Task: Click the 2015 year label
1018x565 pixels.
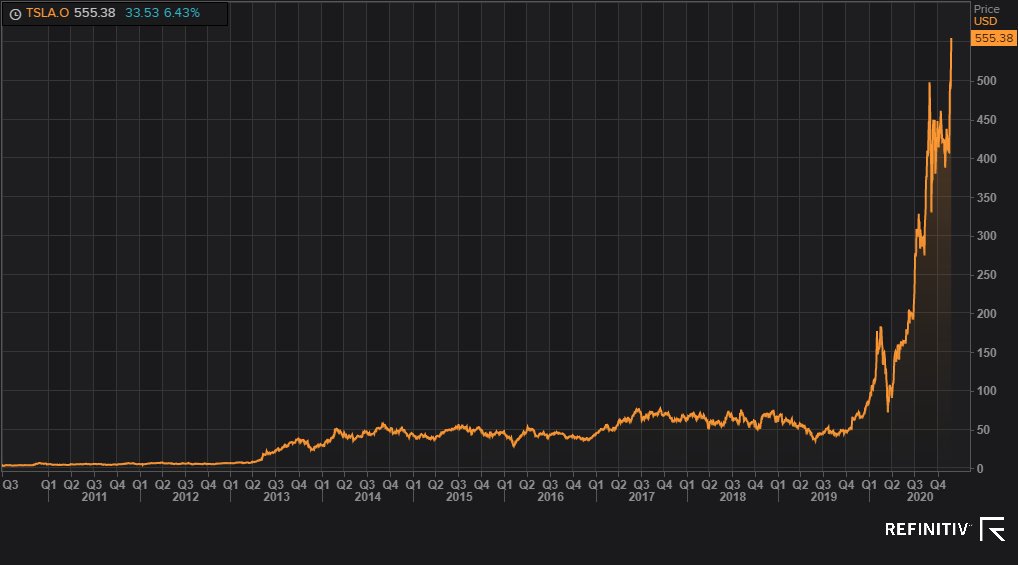Action: click(459, 497)
